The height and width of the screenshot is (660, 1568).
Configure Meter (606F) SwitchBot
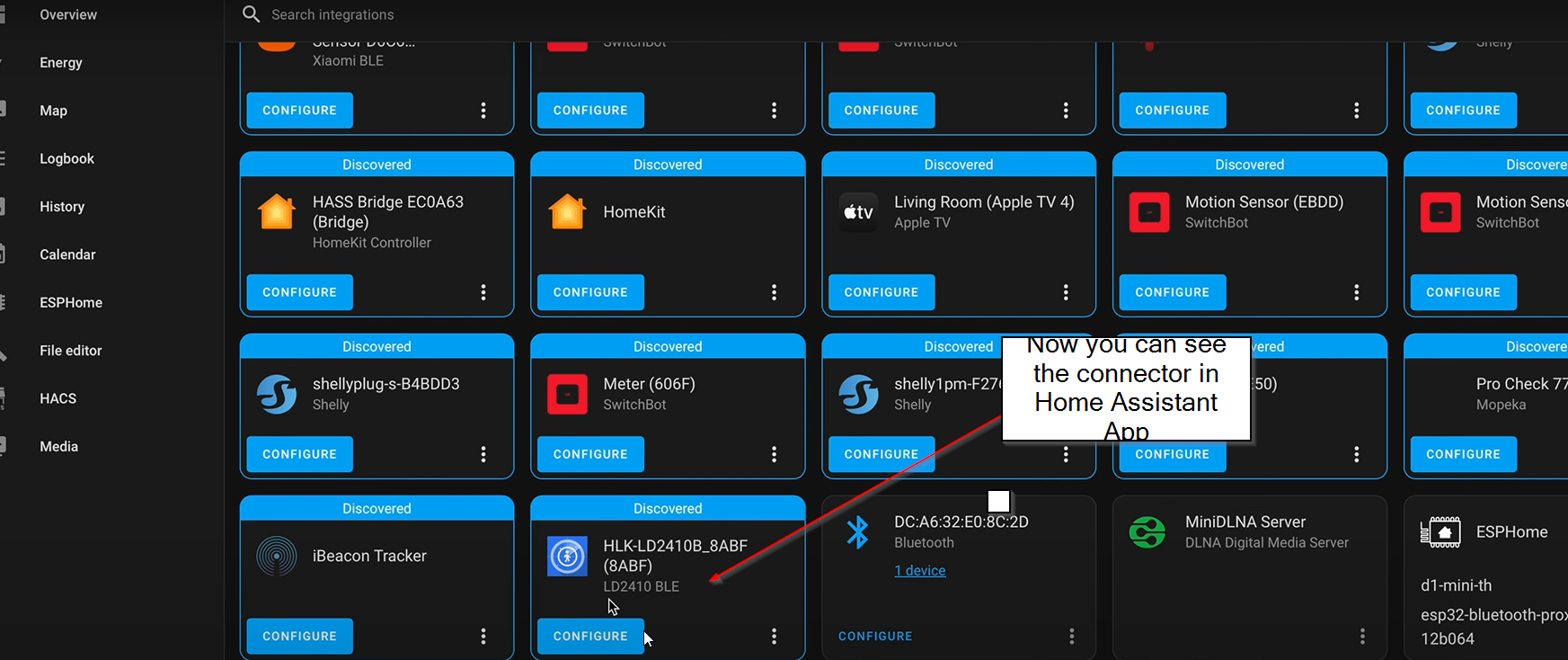pyautogui.click(x=590, y=454)
